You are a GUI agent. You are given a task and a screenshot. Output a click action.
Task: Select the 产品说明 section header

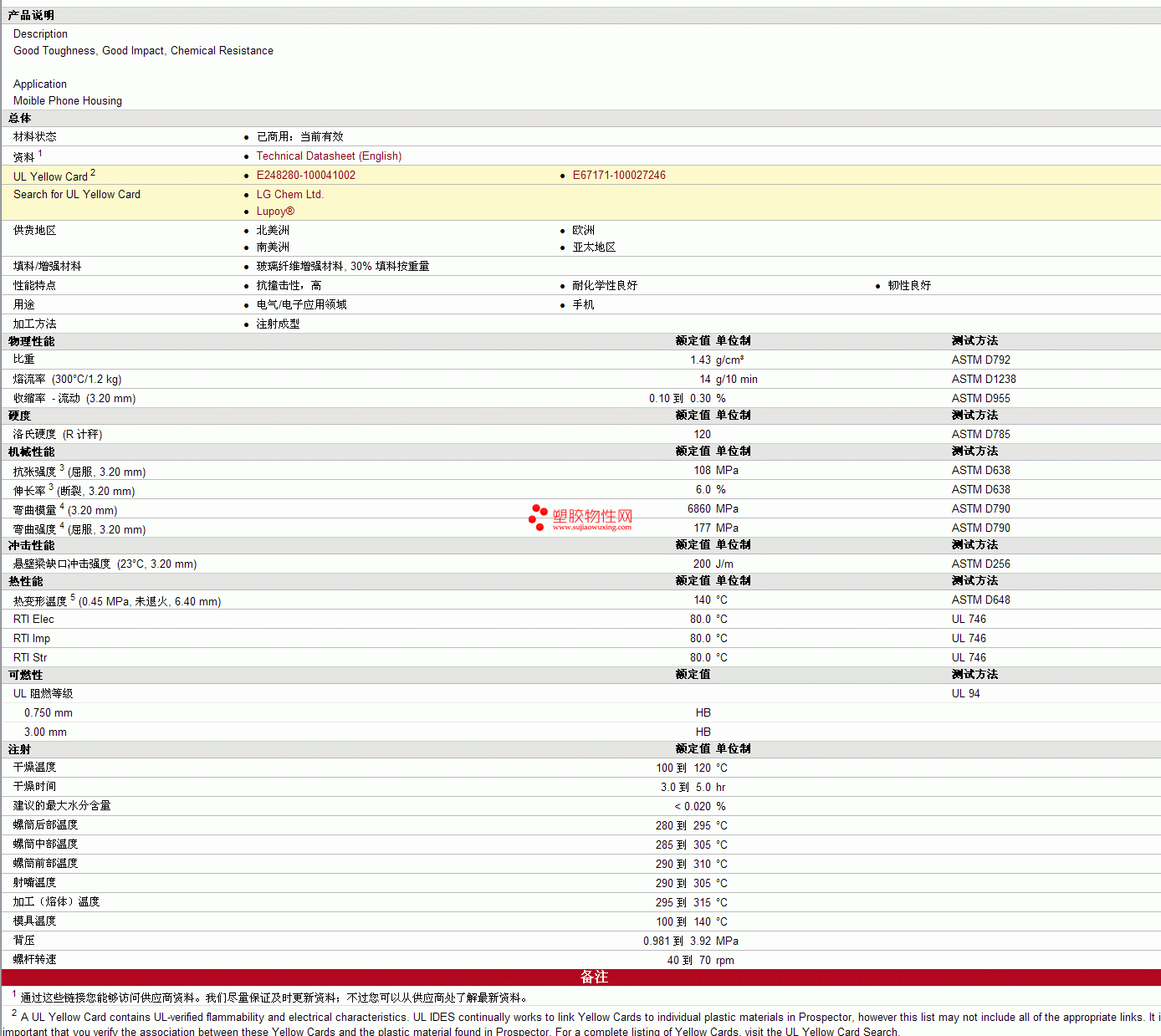point(31,16)
